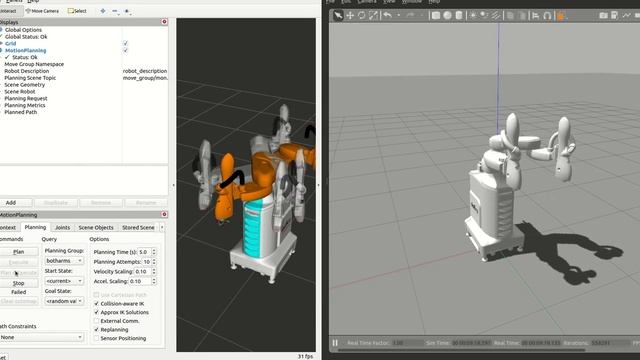This screenshot has width=640, height=360.
Task: Open the RViz Help menu
Action: click(33, 1)
